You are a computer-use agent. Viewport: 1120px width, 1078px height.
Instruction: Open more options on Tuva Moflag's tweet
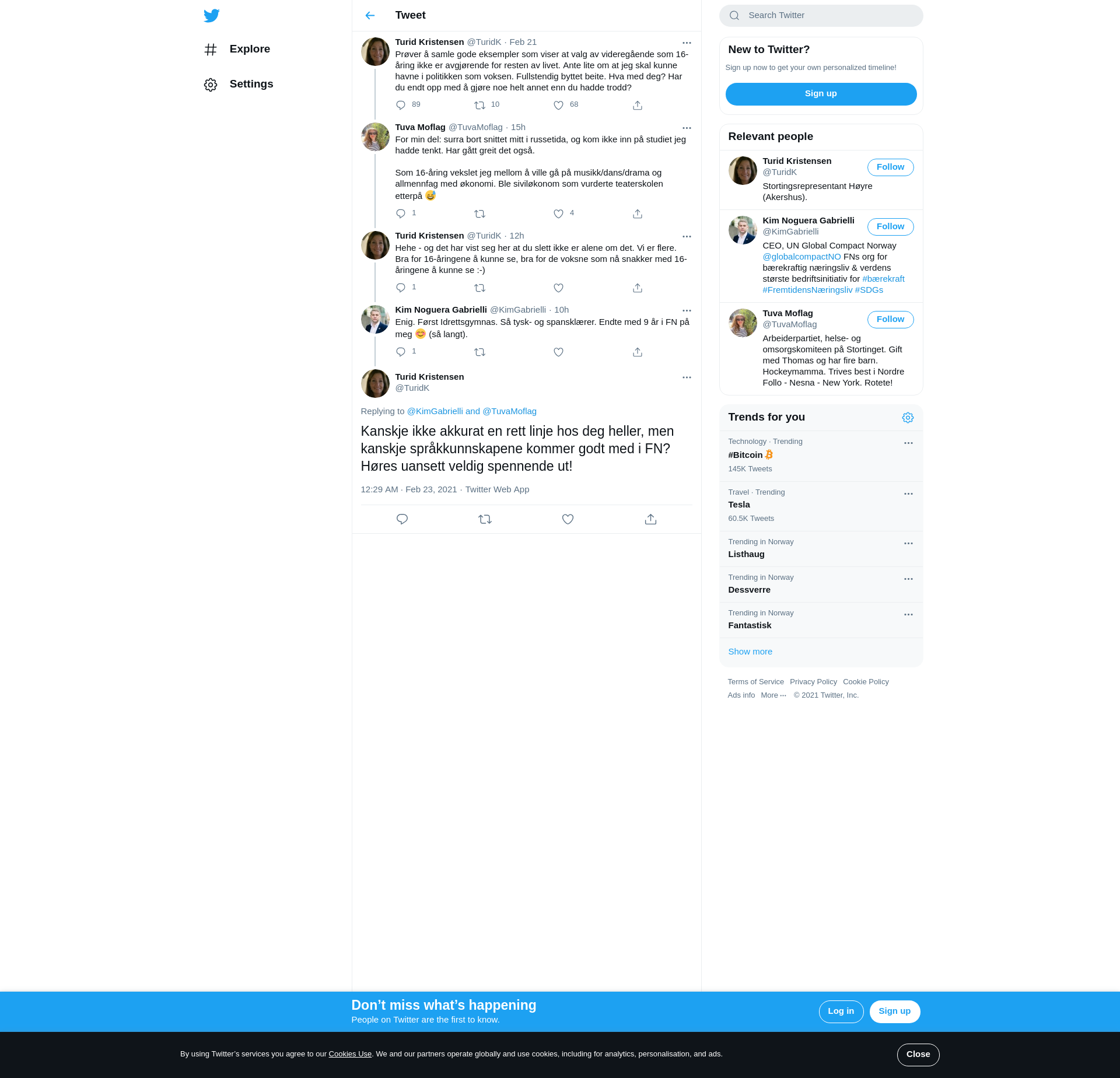point(687,128)
